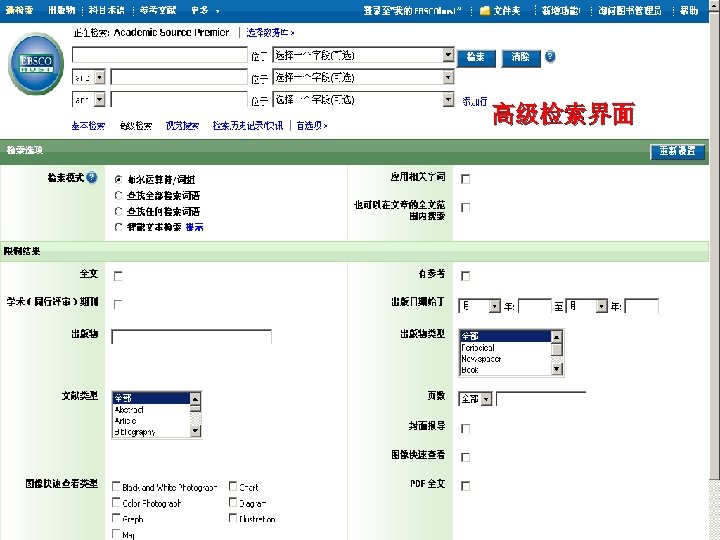Screen dimensions: 720x540
Task: Check references available checkbox
Action: 466,276
